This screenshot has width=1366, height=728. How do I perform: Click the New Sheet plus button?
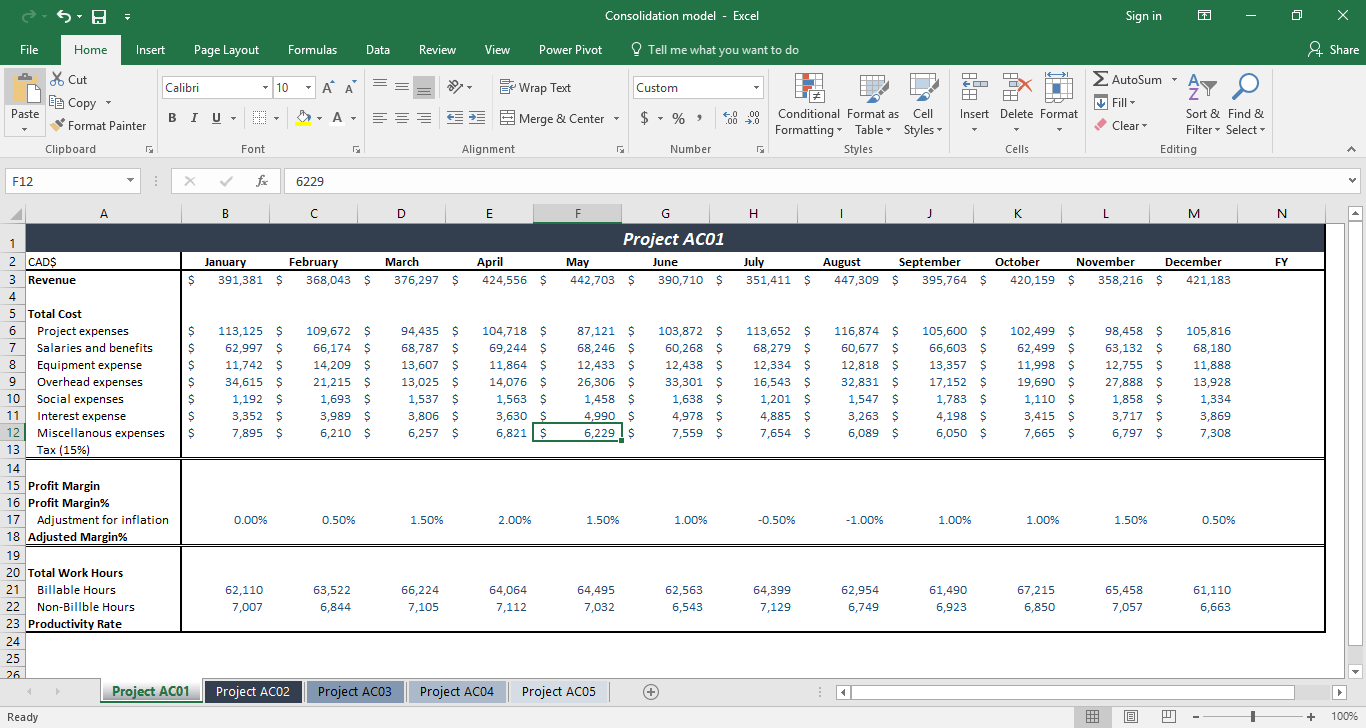(650, 691)
